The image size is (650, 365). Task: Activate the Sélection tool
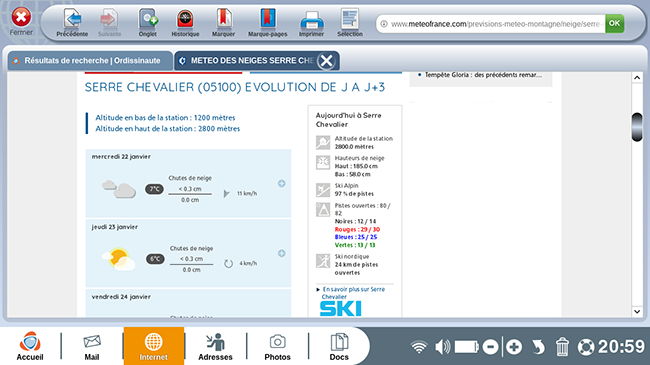coord(350,23)
